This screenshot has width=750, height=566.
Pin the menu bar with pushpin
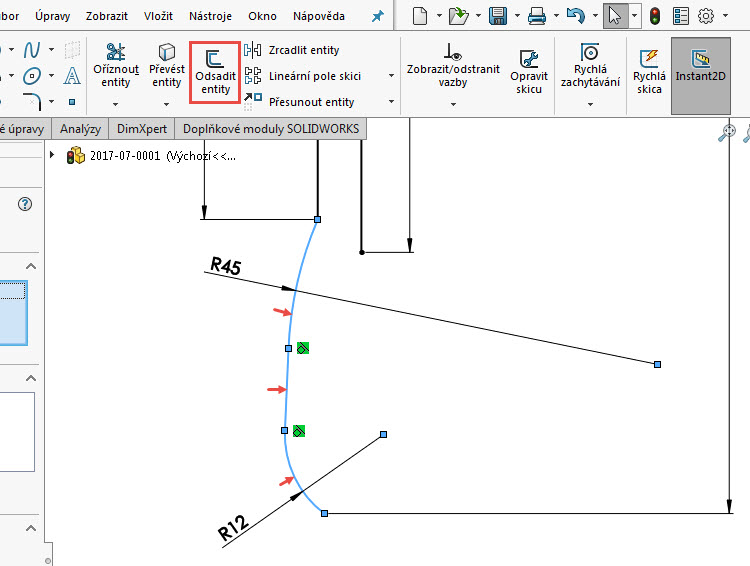coord(377,17)
